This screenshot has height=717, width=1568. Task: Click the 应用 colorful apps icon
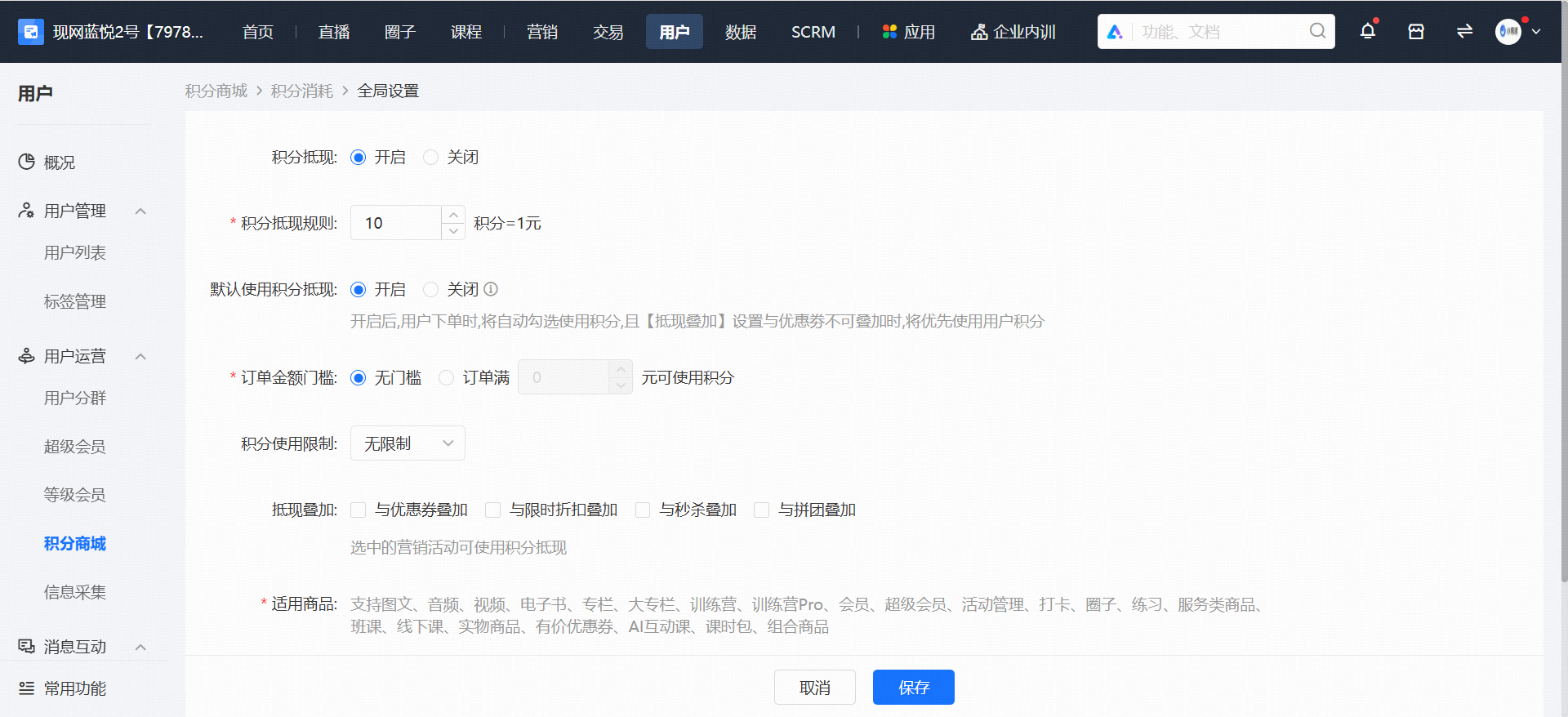coord(889,32)
